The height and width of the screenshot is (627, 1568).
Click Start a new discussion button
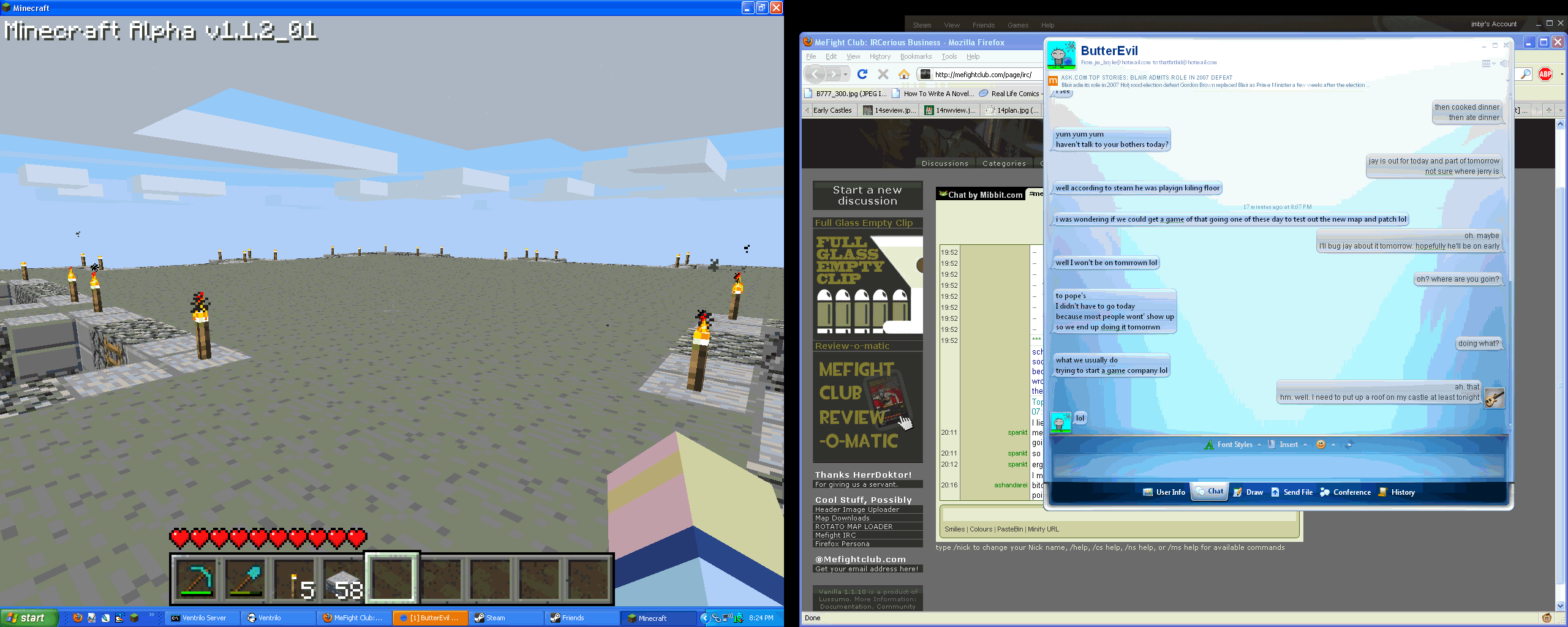(x=867, y=195)
